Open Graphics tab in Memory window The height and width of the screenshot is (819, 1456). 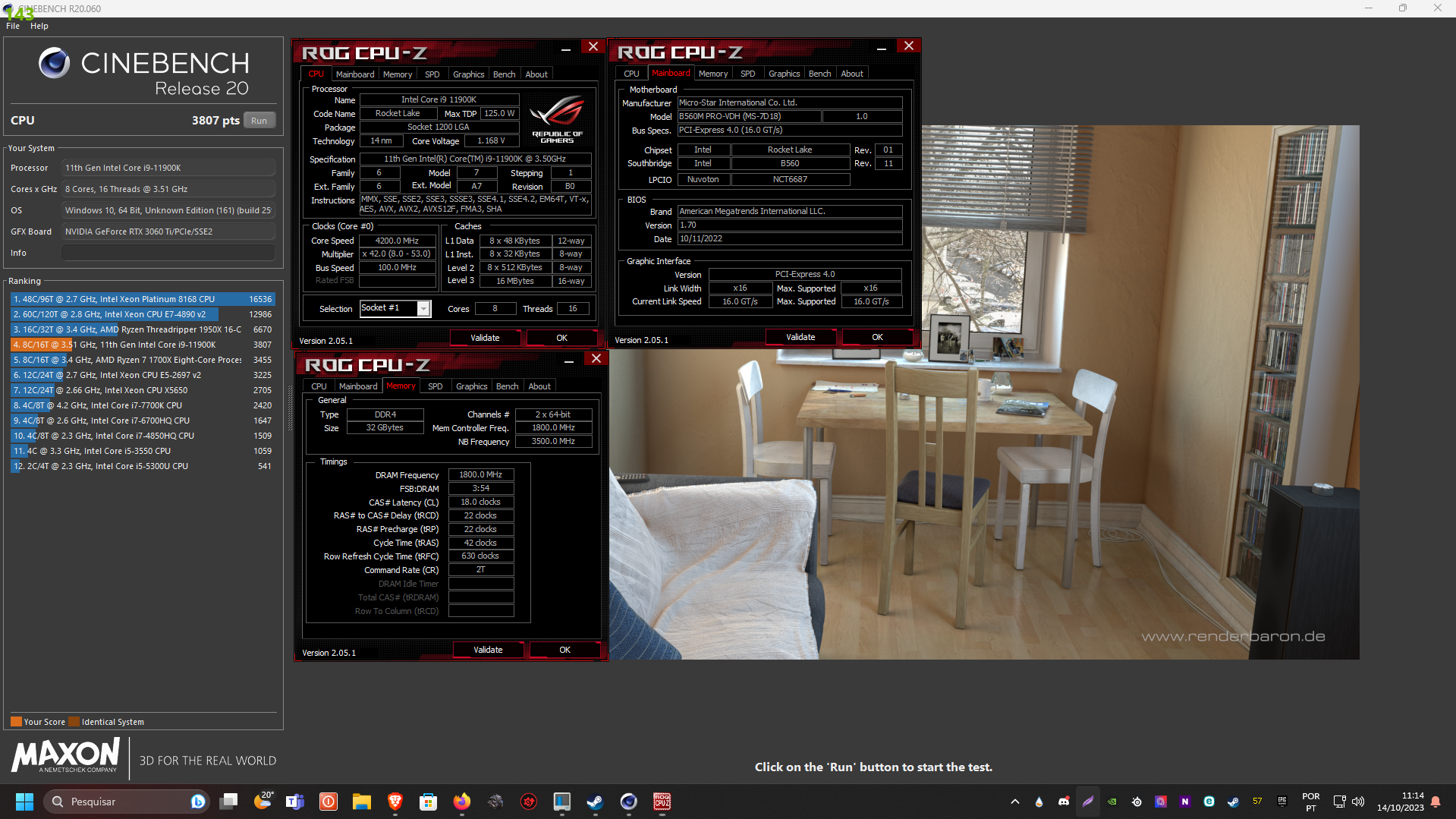click(471, 386)
